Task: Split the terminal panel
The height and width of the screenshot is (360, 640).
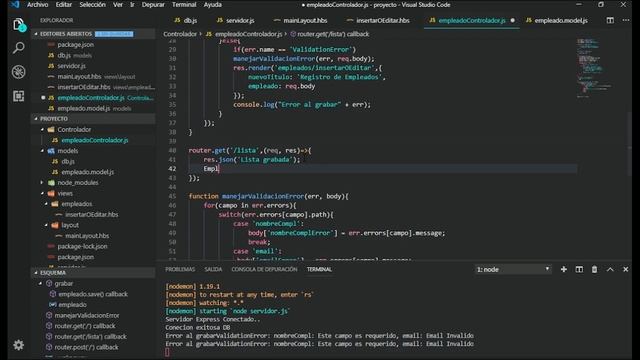Action: point(579,269)
